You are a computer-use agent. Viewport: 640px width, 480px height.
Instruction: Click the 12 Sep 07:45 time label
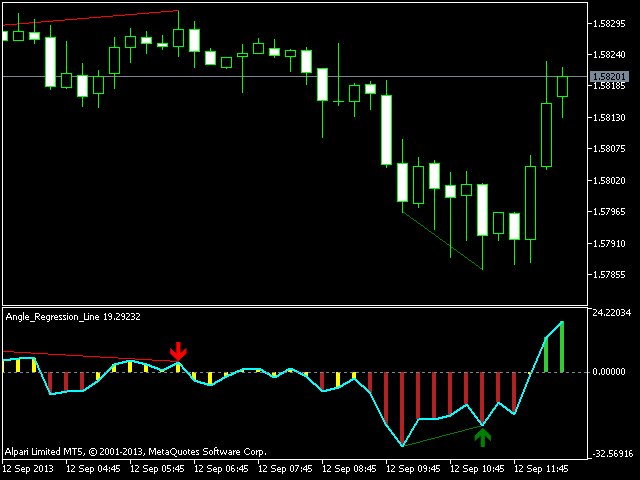pyautogui.click(x=285, y=469)
